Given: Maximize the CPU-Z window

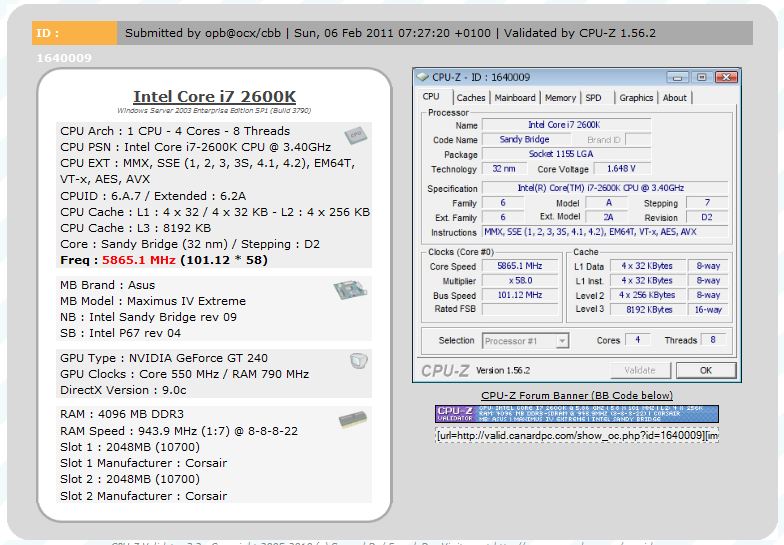Looking at the screenshot, I should [702, 78].
